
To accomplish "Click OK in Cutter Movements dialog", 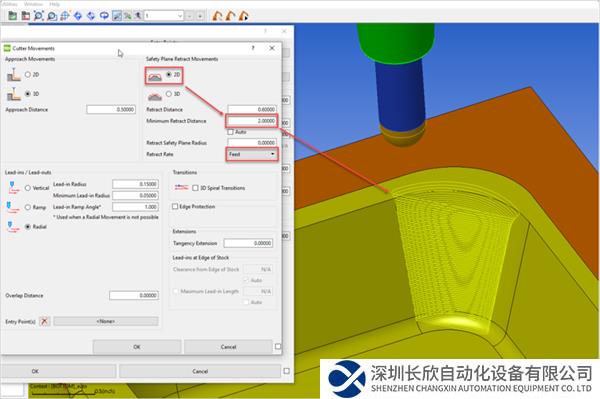I will [137, 347].
